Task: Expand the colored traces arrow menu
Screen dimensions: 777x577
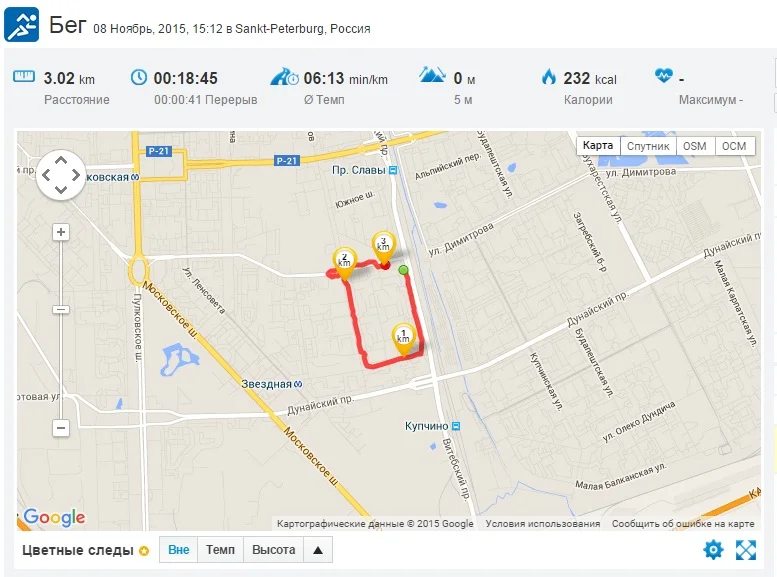Action: [x=318, y=550]
